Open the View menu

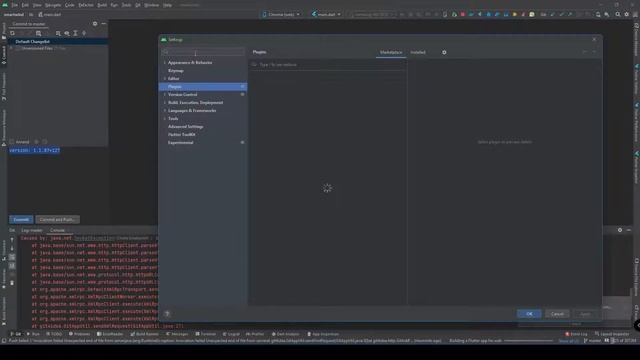pos(37,5)
